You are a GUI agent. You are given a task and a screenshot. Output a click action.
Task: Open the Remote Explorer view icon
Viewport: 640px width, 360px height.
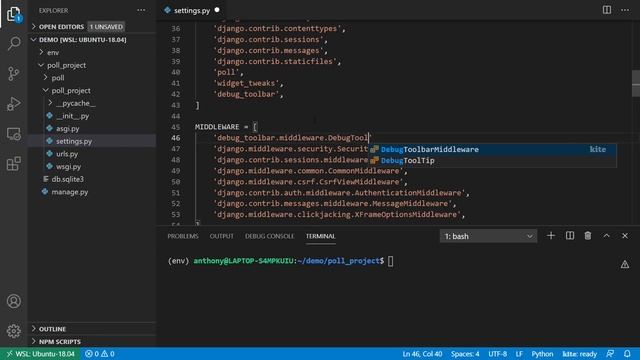coord(13,134)
